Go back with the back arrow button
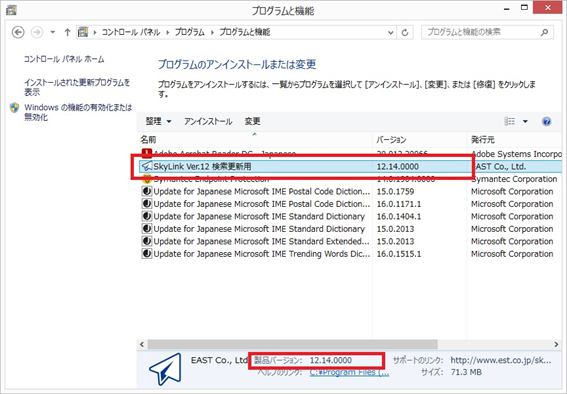Viewport: 567px width, 394px height. [18, 32]
